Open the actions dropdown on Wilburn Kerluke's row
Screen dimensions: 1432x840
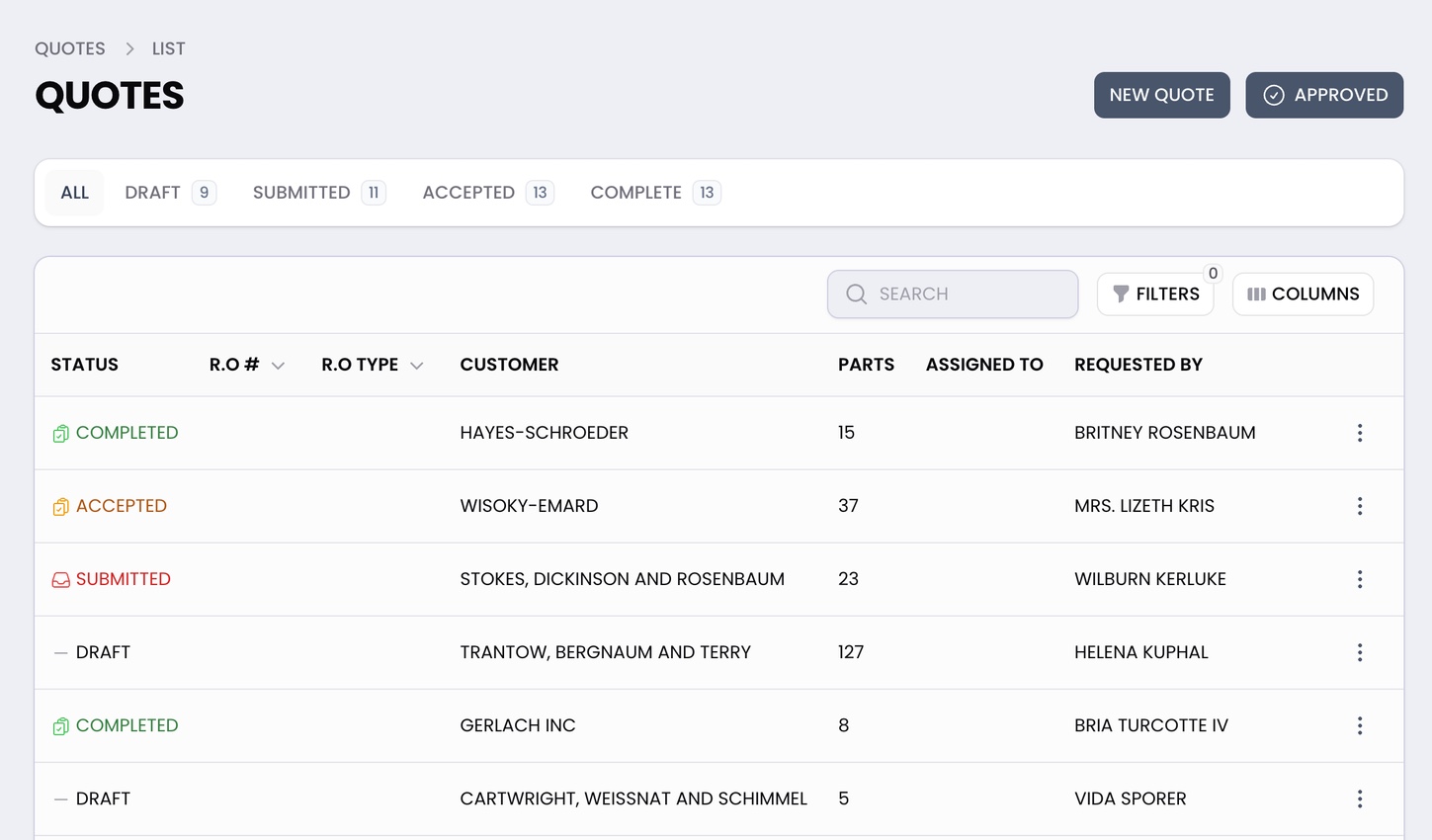click(1360, 579)
